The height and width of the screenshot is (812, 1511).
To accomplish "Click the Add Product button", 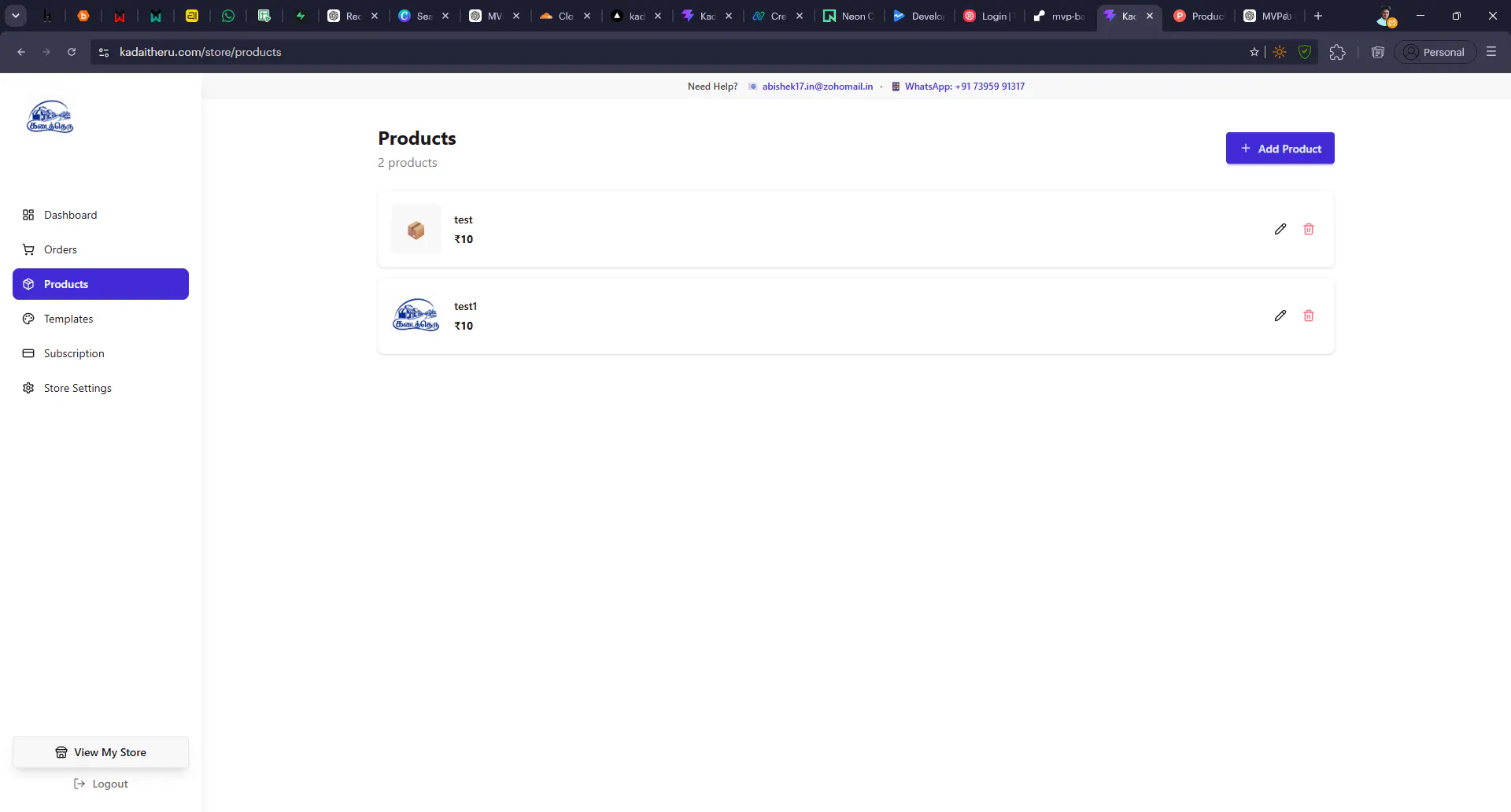I will [1280, 148].
